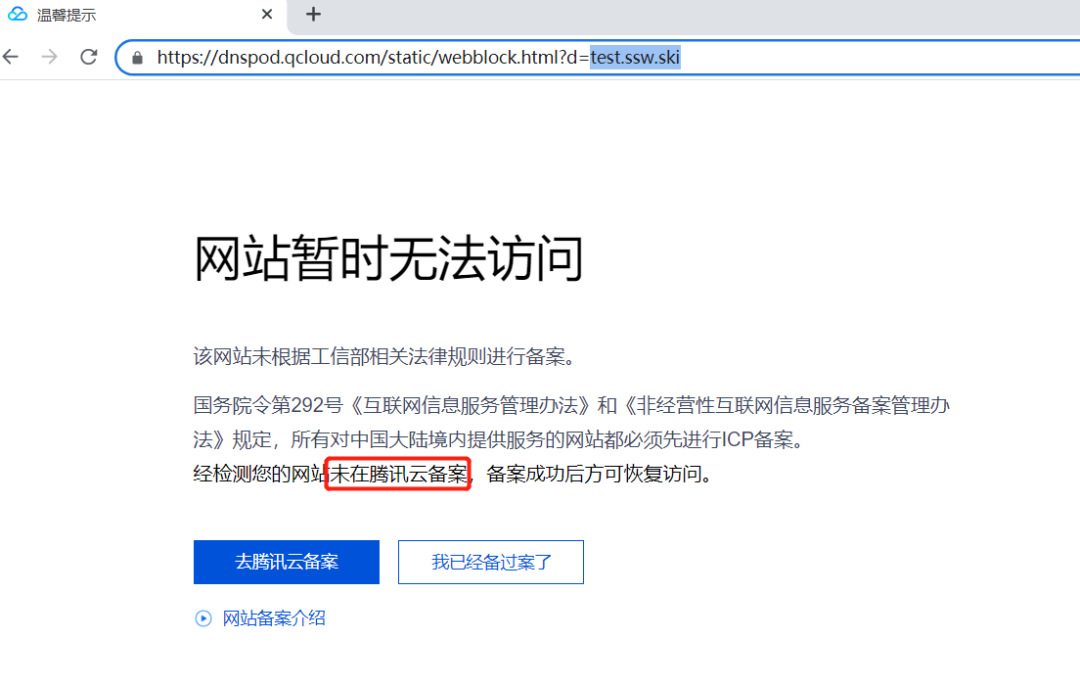Click the address bar URL field
This screenshot has height=684, width=1080.
coord(598,57)
